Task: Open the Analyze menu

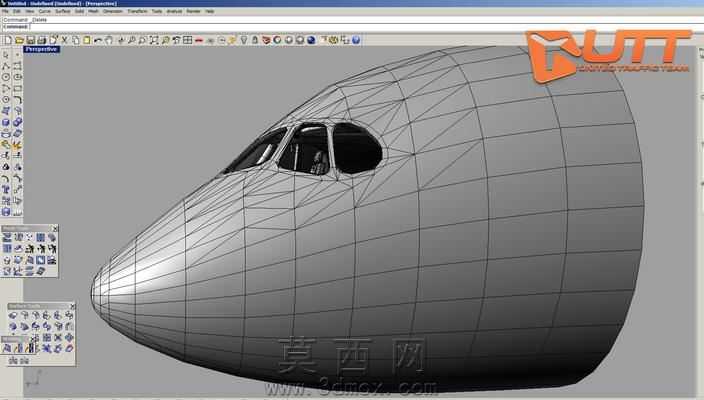Action: point(174,11)
